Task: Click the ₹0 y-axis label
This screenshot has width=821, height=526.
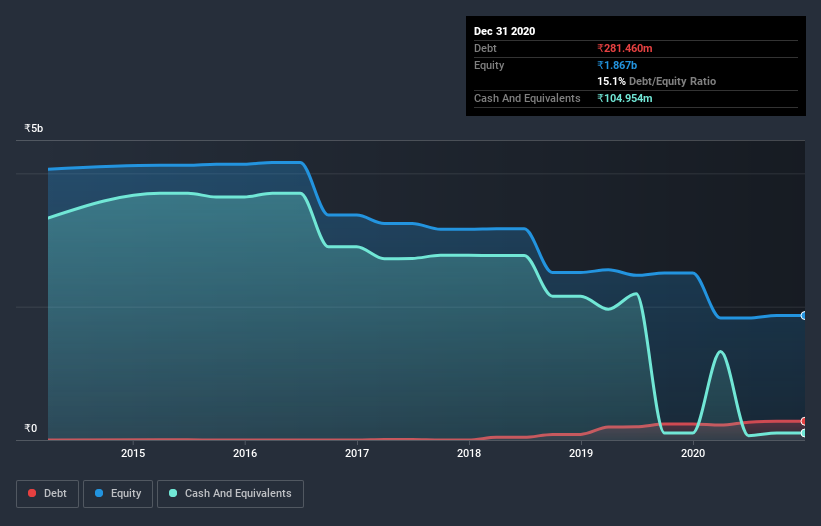Action: [31, 428]
